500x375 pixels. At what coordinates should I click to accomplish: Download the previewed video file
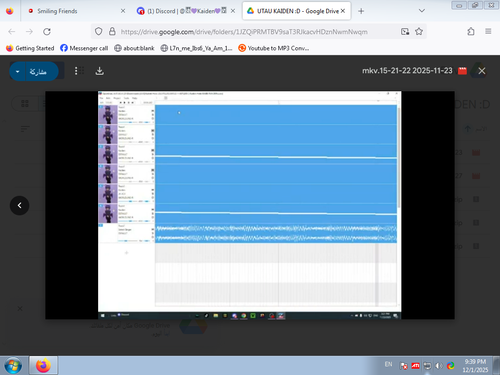(99, 71)
